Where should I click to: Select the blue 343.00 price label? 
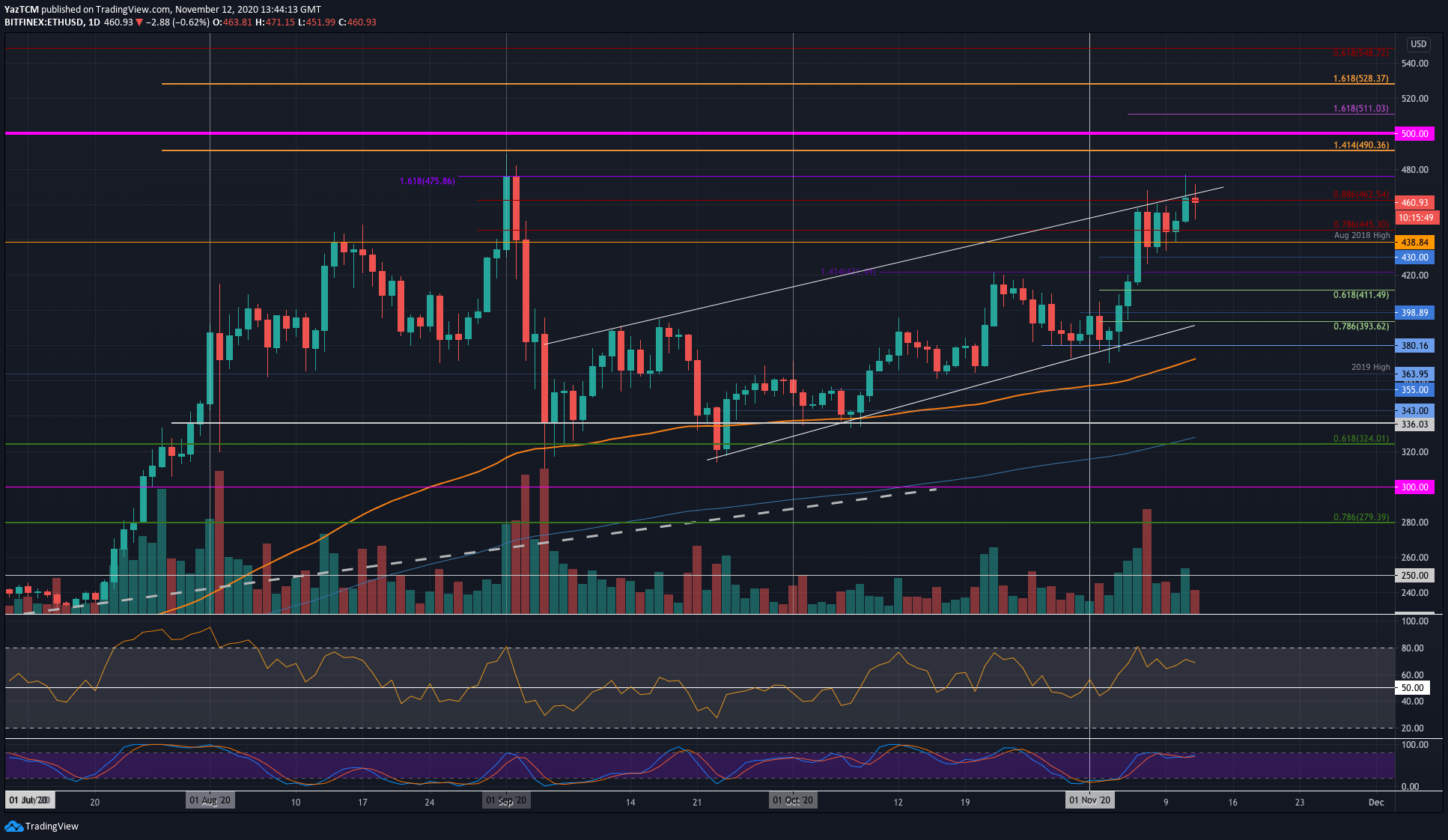[1414, 411]
